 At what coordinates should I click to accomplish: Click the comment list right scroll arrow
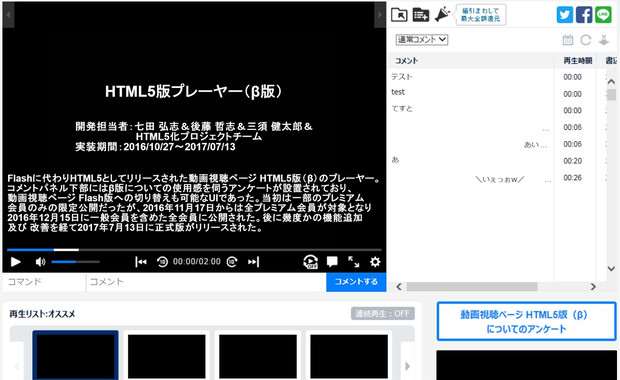point(593,287)
